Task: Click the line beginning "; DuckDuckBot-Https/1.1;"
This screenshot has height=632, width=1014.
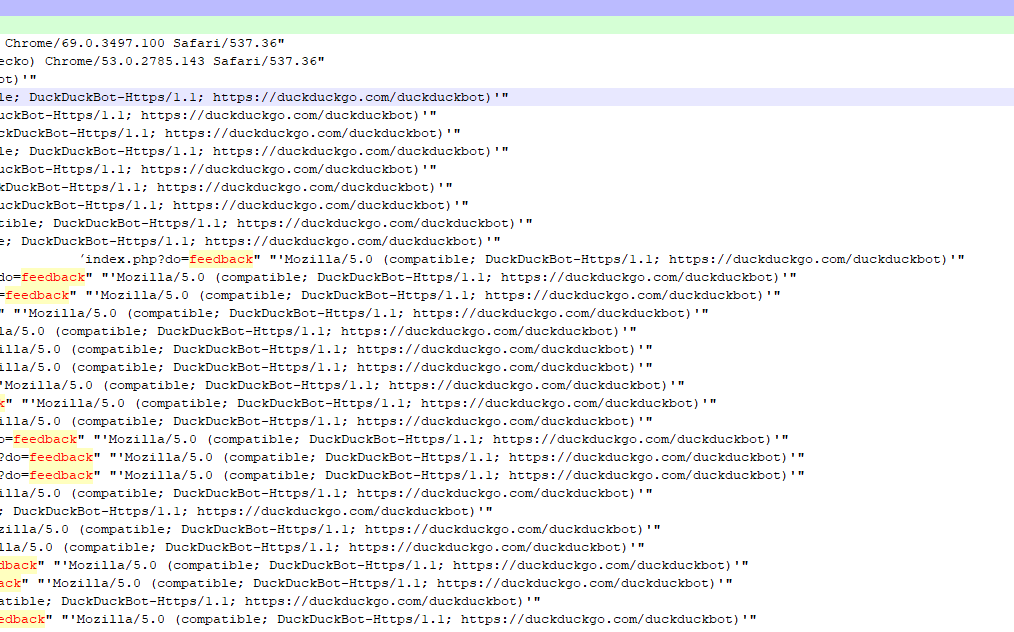Action: [x=246, y=511]
